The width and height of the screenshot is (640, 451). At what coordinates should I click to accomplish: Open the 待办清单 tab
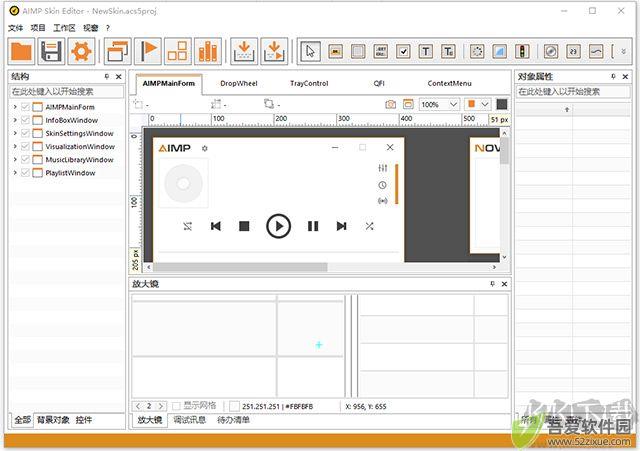point(233,420)
